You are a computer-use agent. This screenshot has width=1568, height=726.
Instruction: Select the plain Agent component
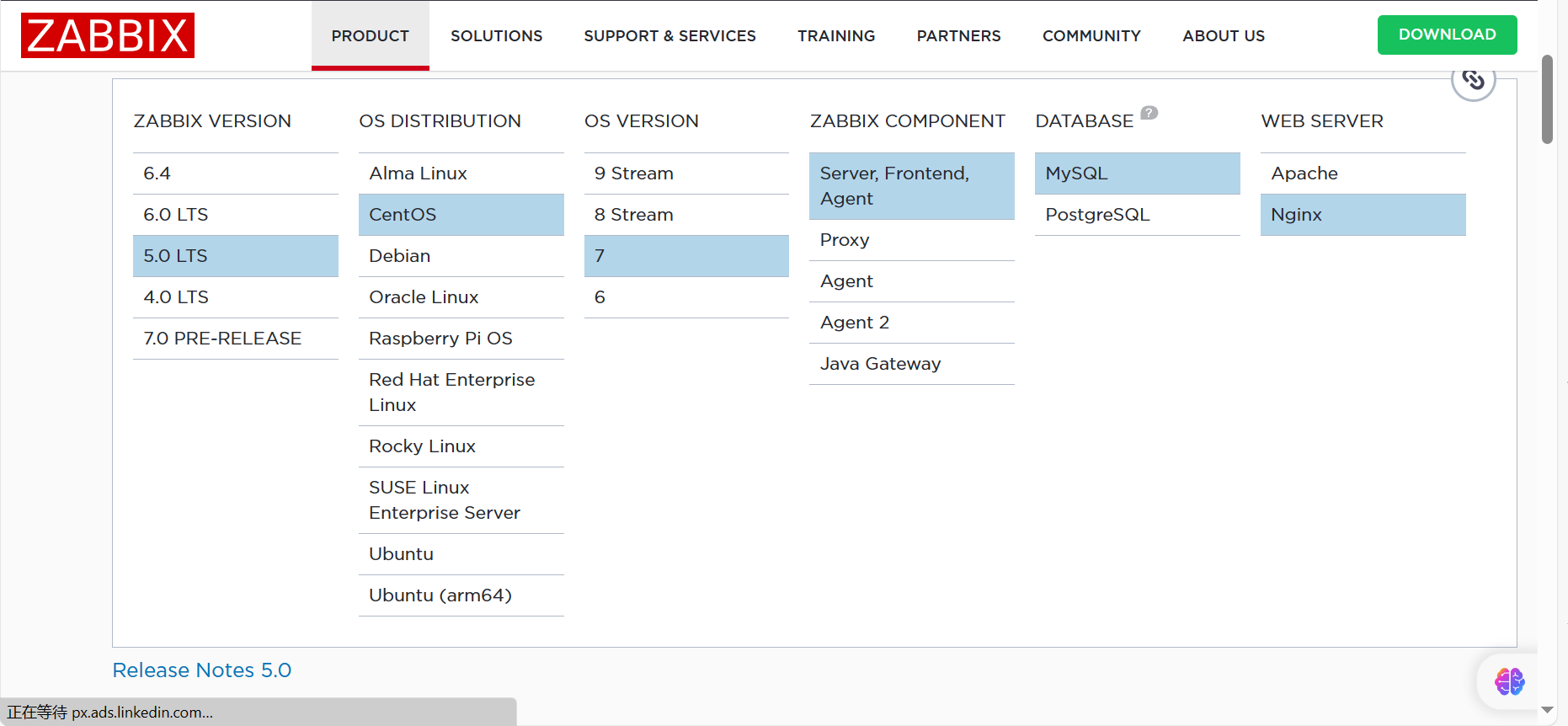912,281
